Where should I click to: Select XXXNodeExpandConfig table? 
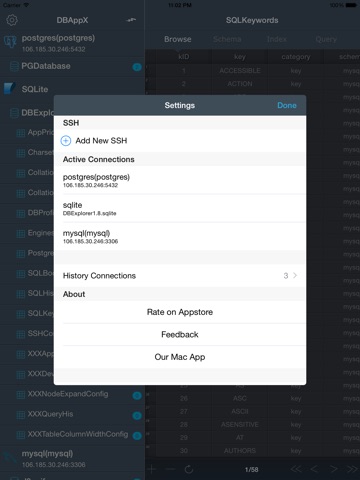[72, 394]
